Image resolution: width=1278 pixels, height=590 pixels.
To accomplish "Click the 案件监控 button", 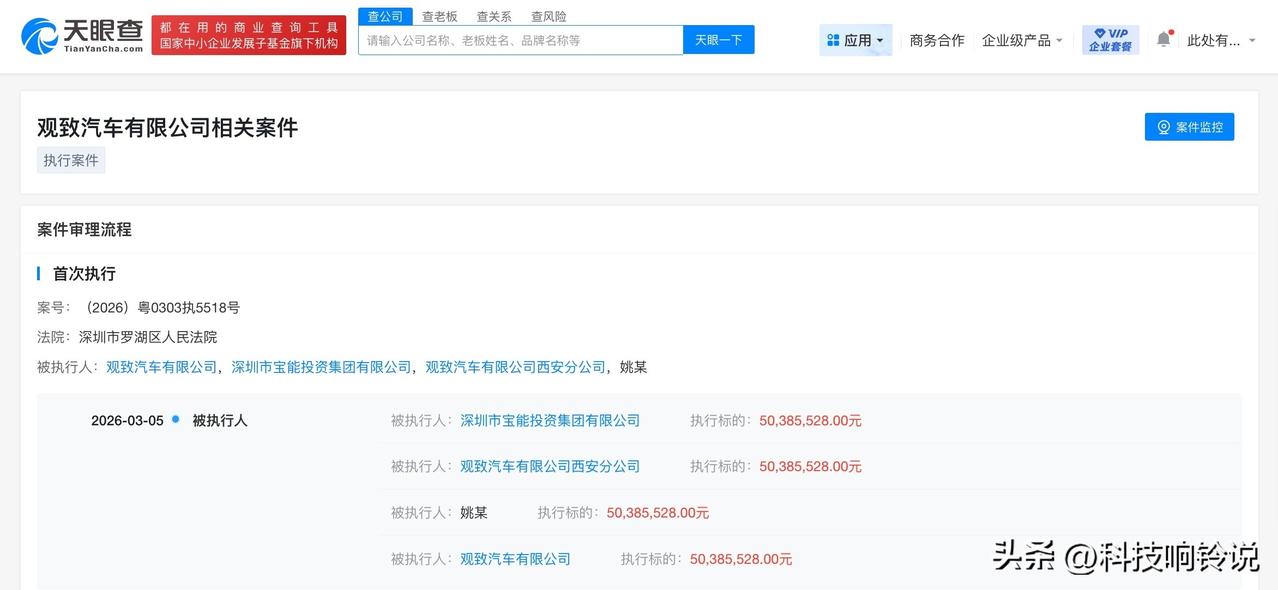I will pos(1189,127).
